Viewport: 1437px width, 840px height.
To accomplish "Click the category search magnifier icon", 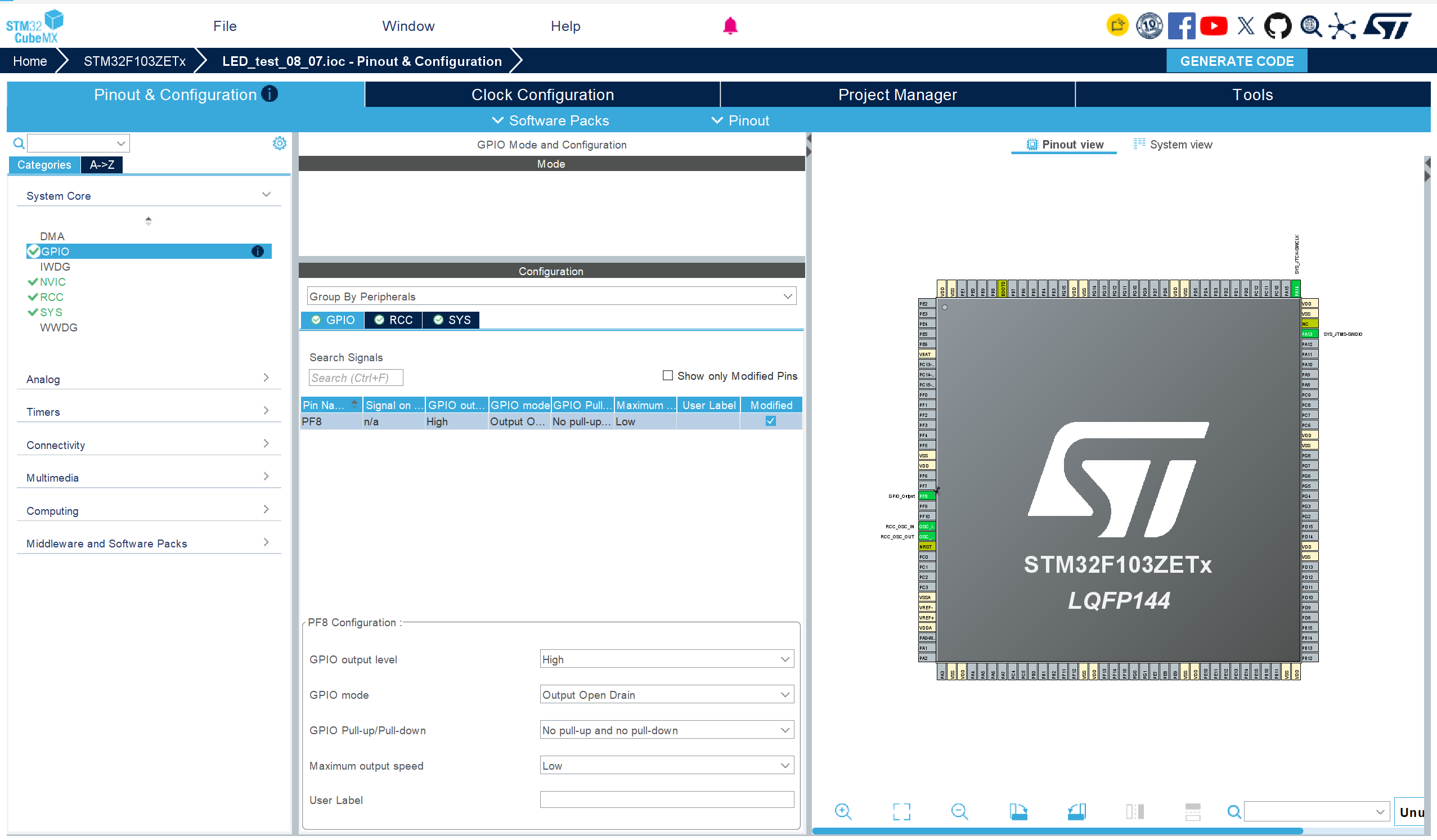I will pyautogui.click(x=19, y=143).
